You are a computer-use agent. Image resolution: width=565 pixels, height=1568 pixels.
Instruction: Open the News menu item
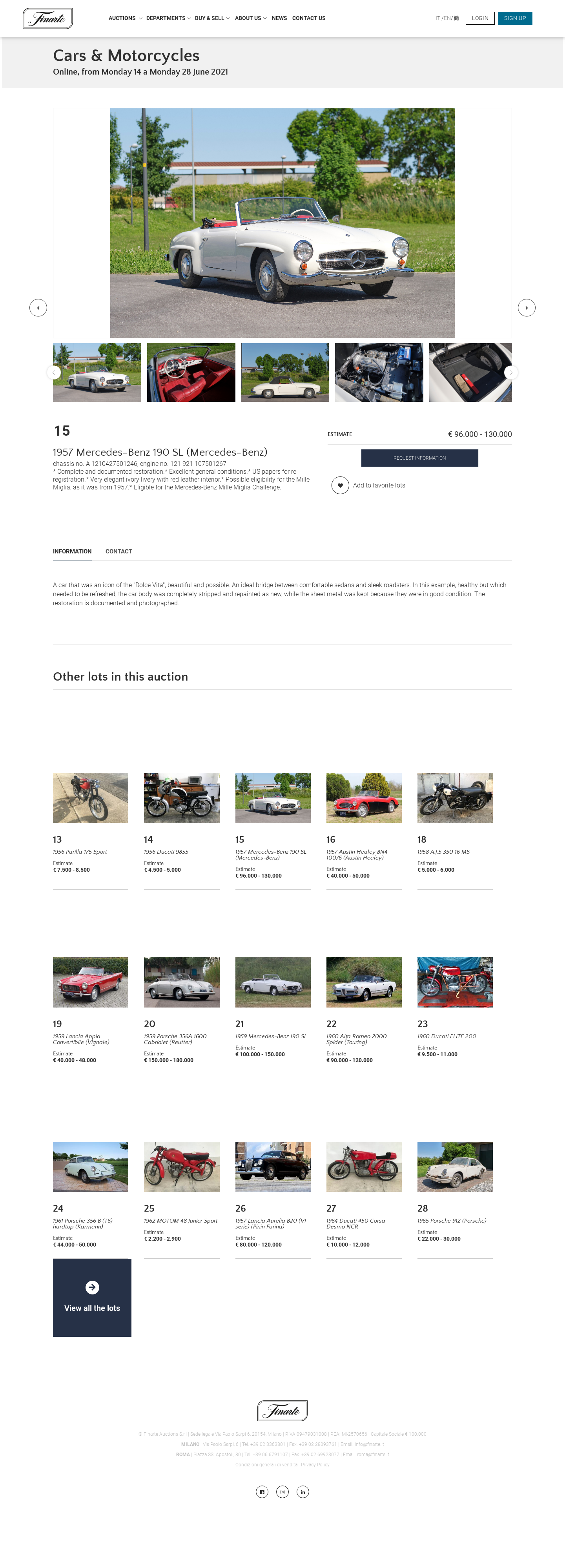(279, 18)
